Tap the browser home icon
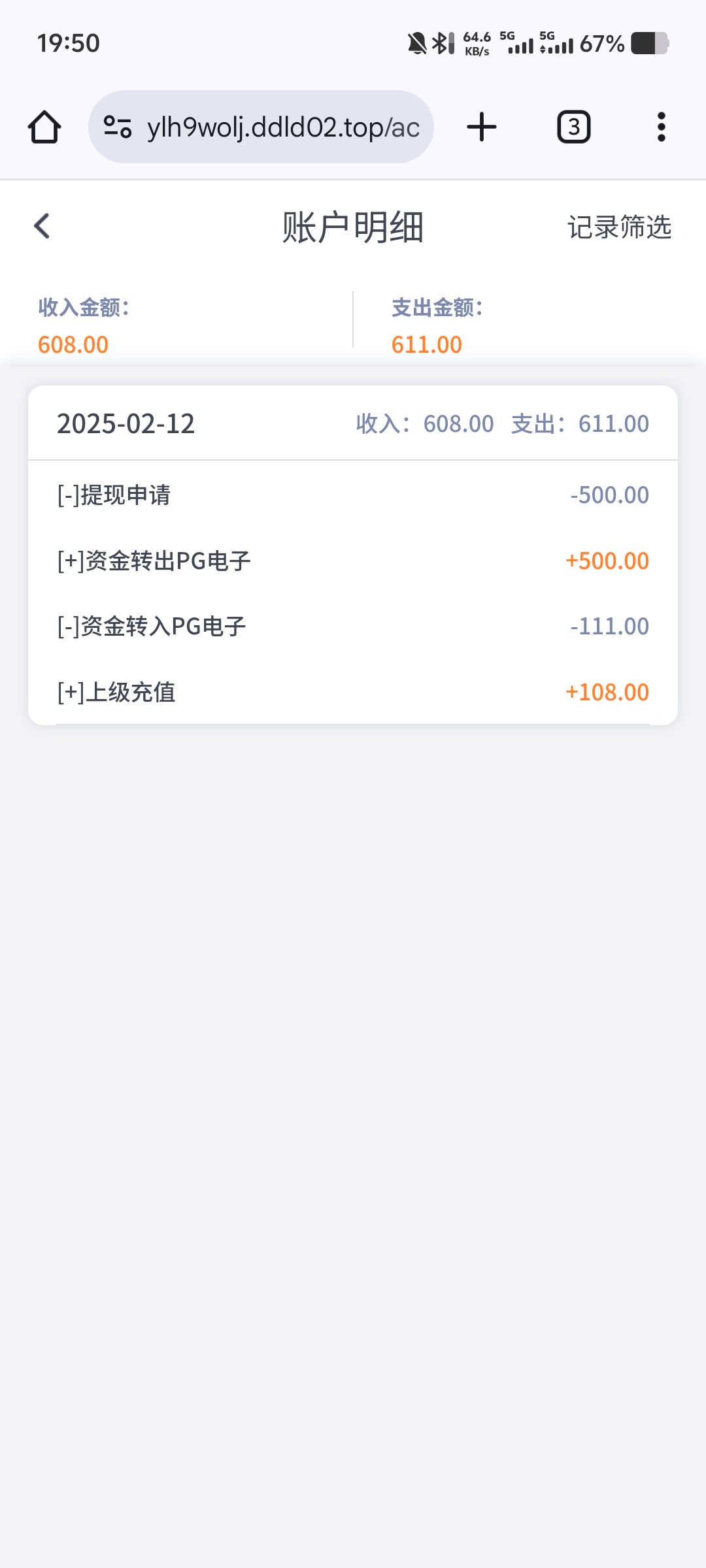Image resolution: width=706 pixels, height=1568 pixels. 44,127
